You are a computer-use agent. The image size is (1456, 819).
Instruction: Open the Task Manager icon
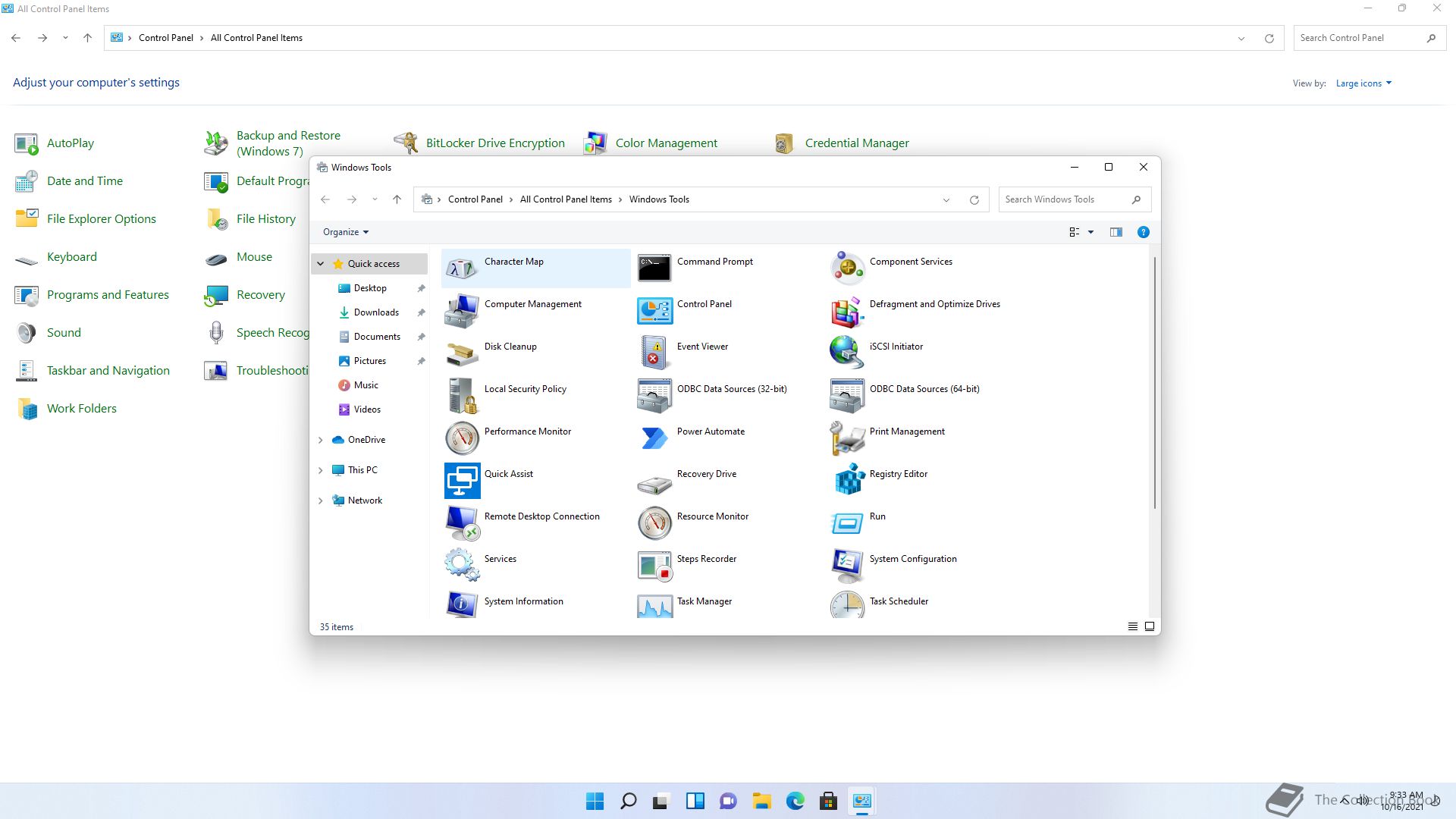654,604
